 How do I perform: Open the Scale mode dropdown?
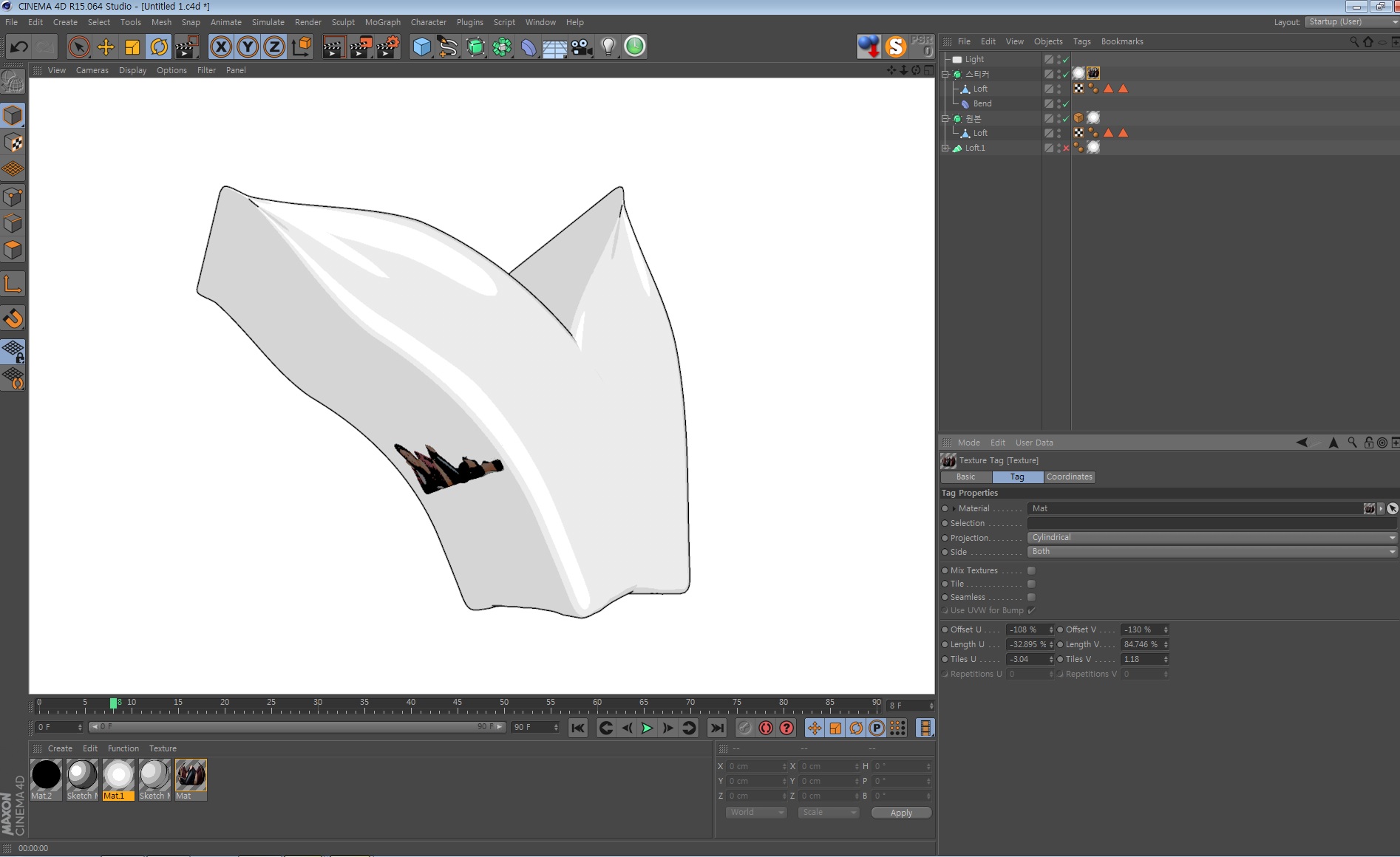tap(828, 813)
